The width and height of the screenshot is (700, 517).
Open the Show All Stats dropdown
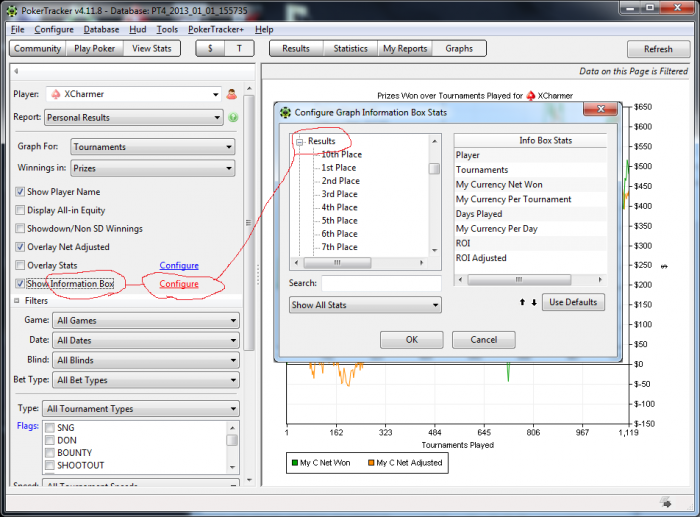pos(365,305)
